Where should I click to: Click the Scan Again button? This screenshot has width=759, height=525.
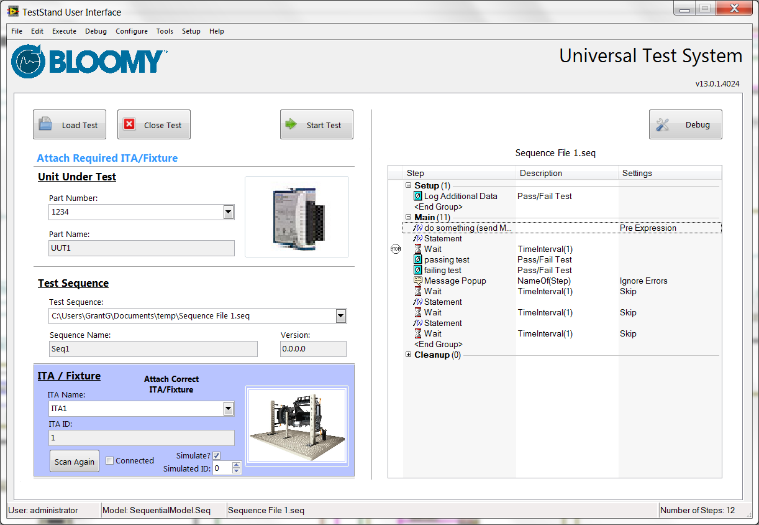(74, 461)
